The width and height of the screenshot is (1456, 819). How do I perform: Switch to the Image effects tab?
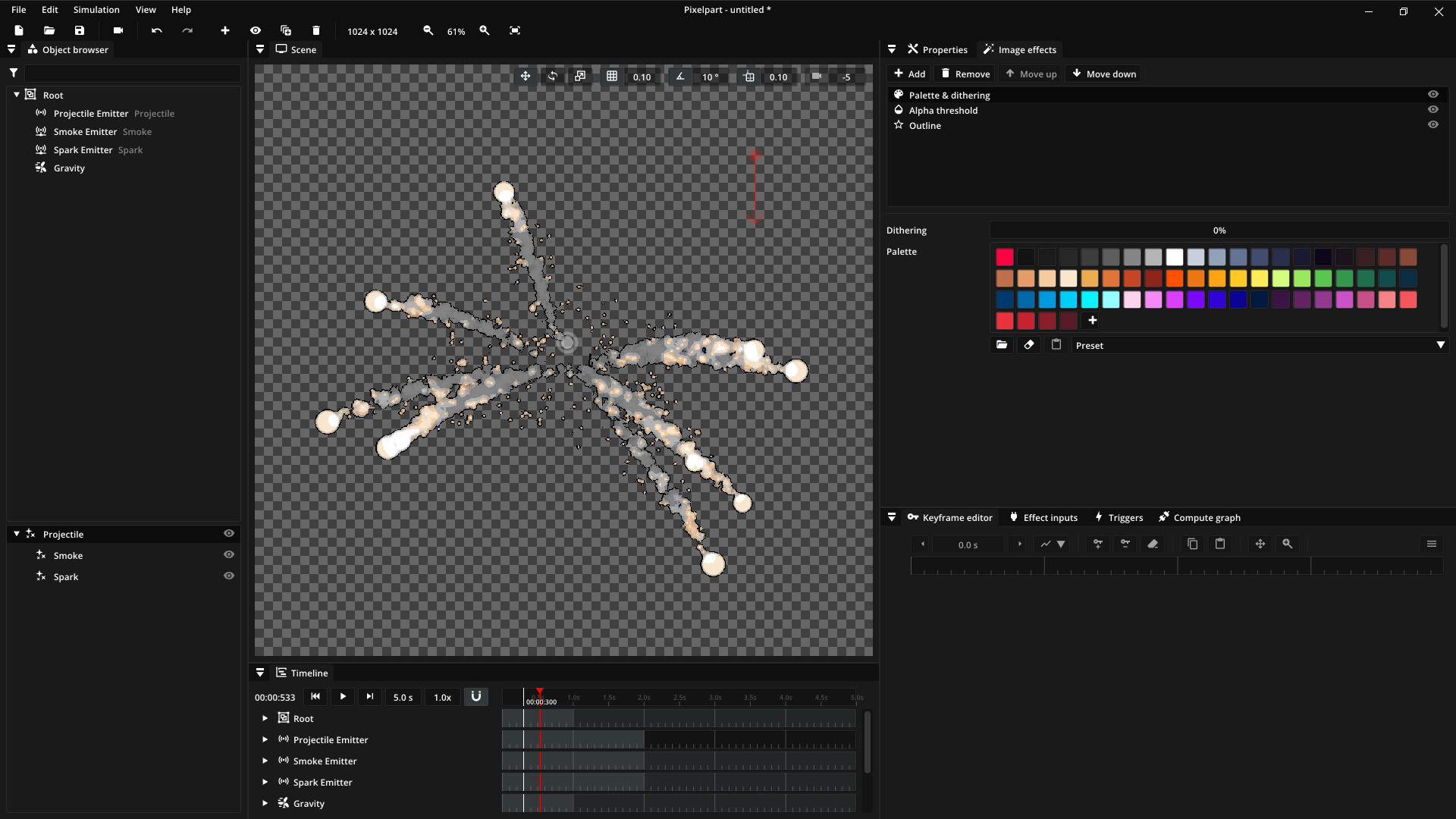(x=1019, y=49)
